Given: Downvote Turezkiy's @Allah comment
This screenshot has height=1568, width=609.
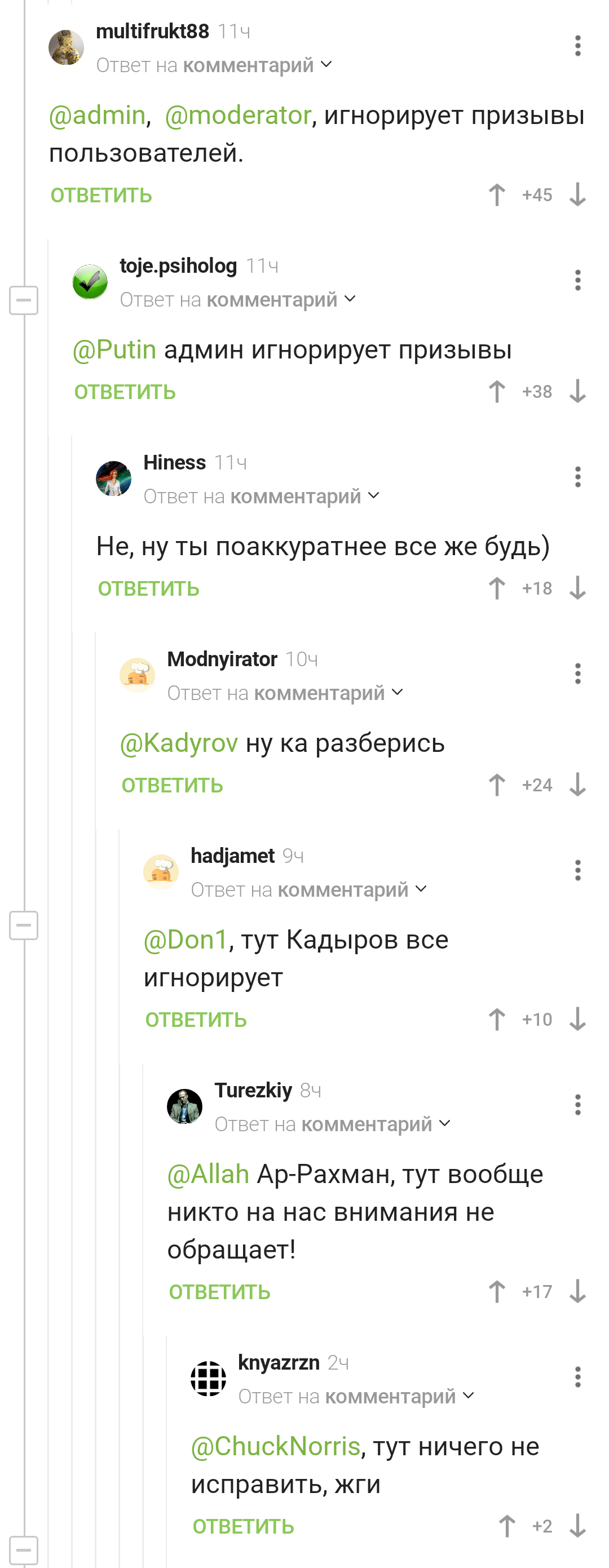Looking at the screenshot, I should pyautogui.click(x=577, y=1291).
